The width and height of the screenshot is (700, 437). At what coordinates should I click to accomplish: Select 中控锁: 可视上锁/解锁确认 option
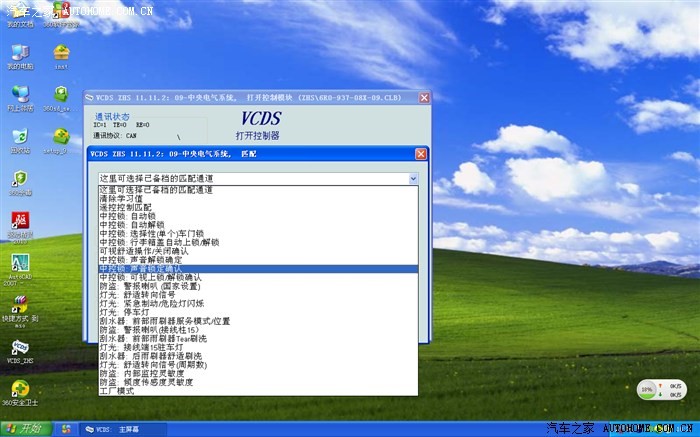(258, 277)
